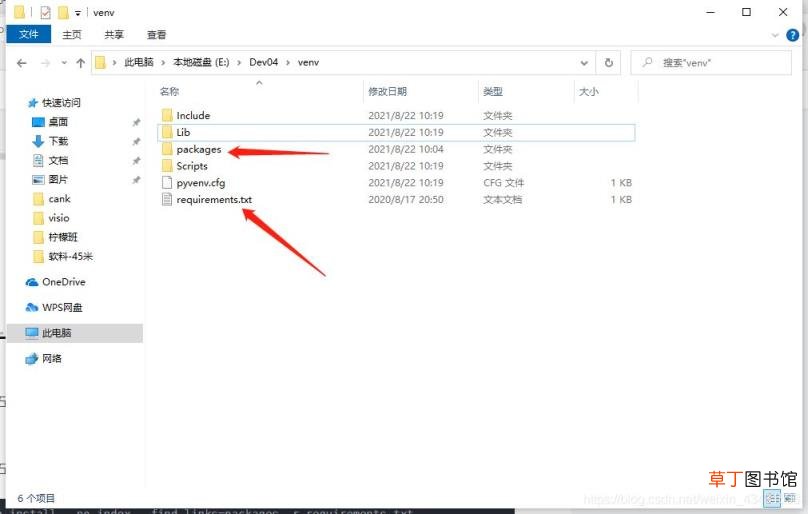Sort by the 类型 column header
The image size is (808, 514).
click(493, 91)
